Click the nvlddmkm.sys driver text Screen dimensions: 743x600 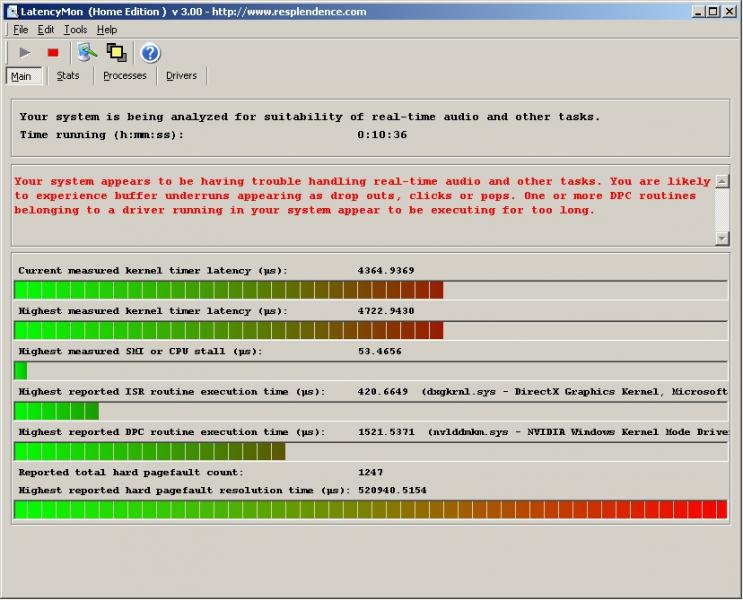point(578,432)
